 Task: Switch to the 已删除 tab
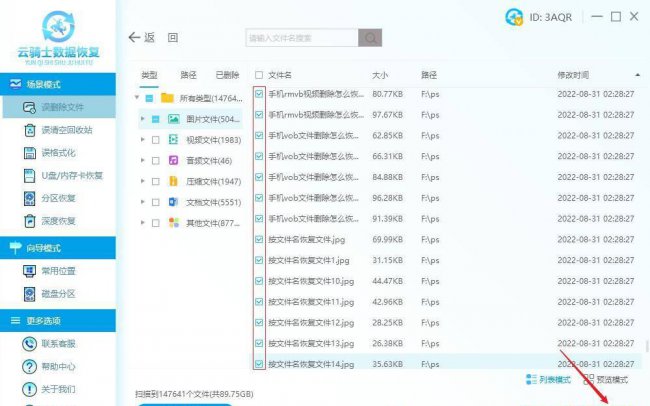(227, 75)
